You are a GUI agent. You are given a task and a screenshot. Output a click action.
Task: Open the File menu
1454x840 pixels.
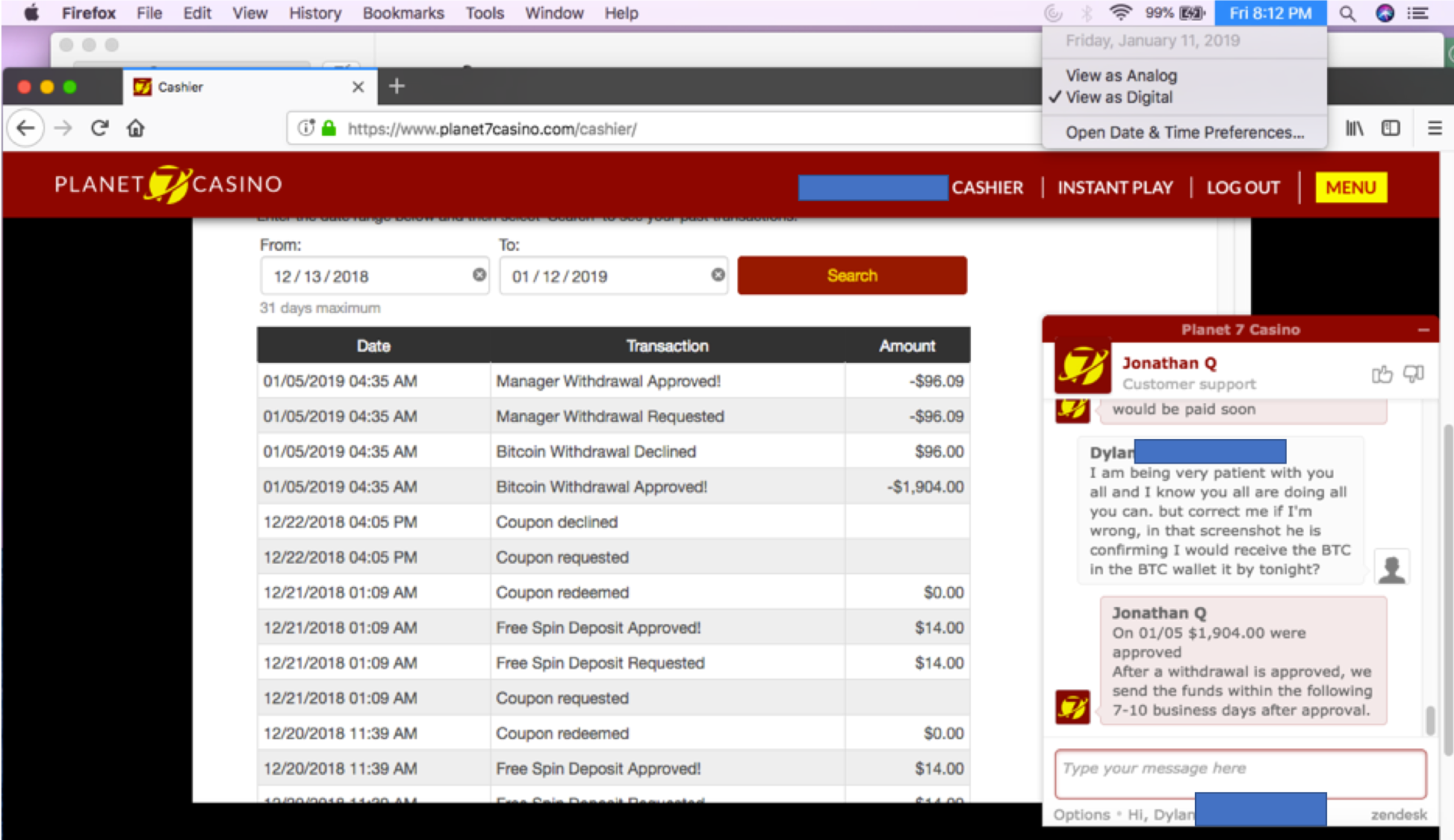point(149,13)
